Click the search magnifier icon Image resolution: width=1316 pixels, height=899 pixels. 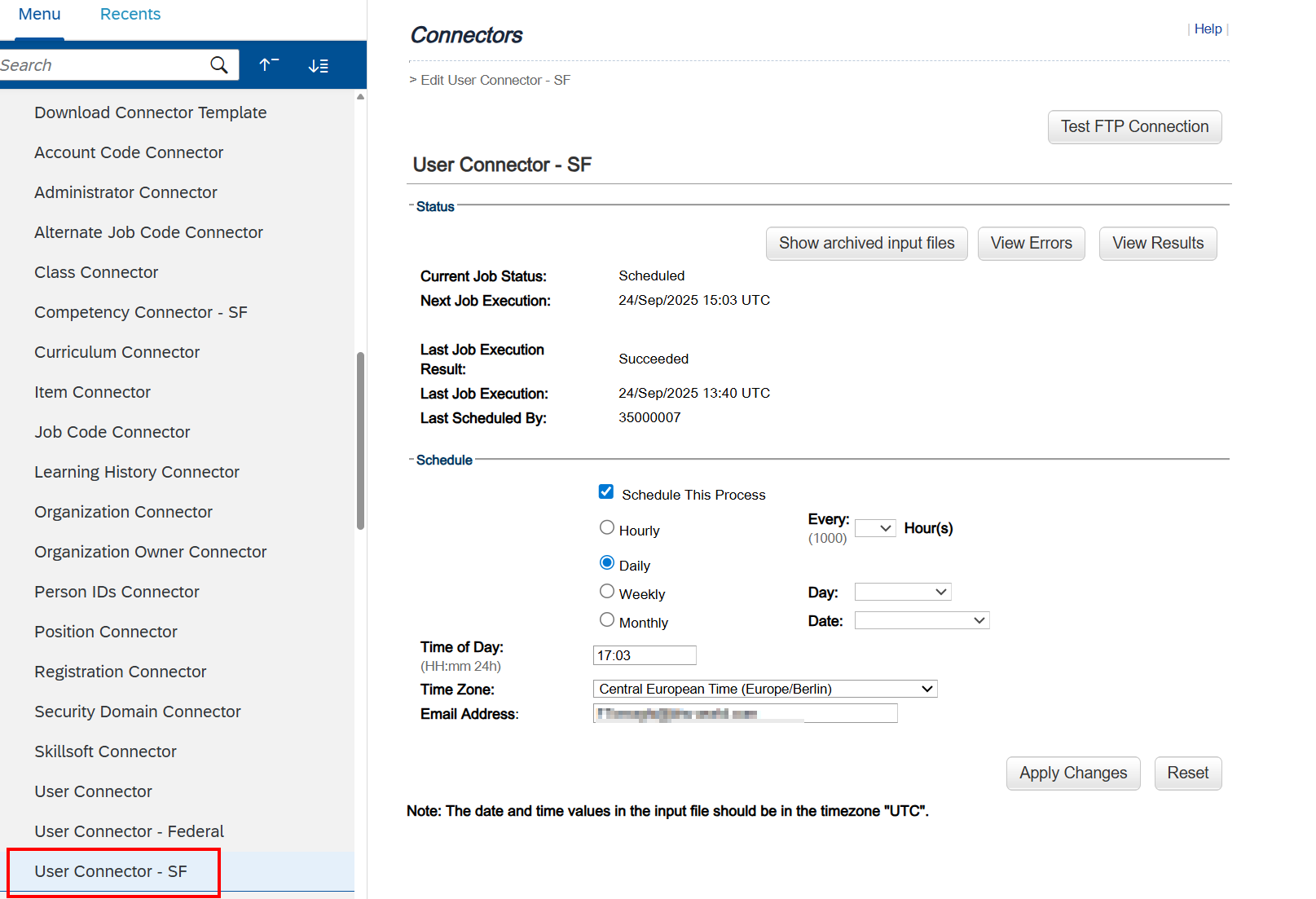(218, 65)
